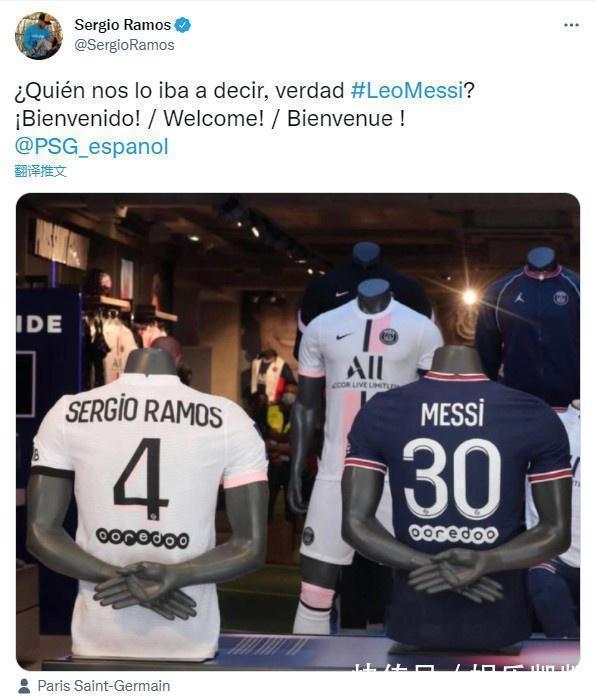Click Sergio Ramos profile avatar
The height and width of the screenshot is (697, 595).
39,36
